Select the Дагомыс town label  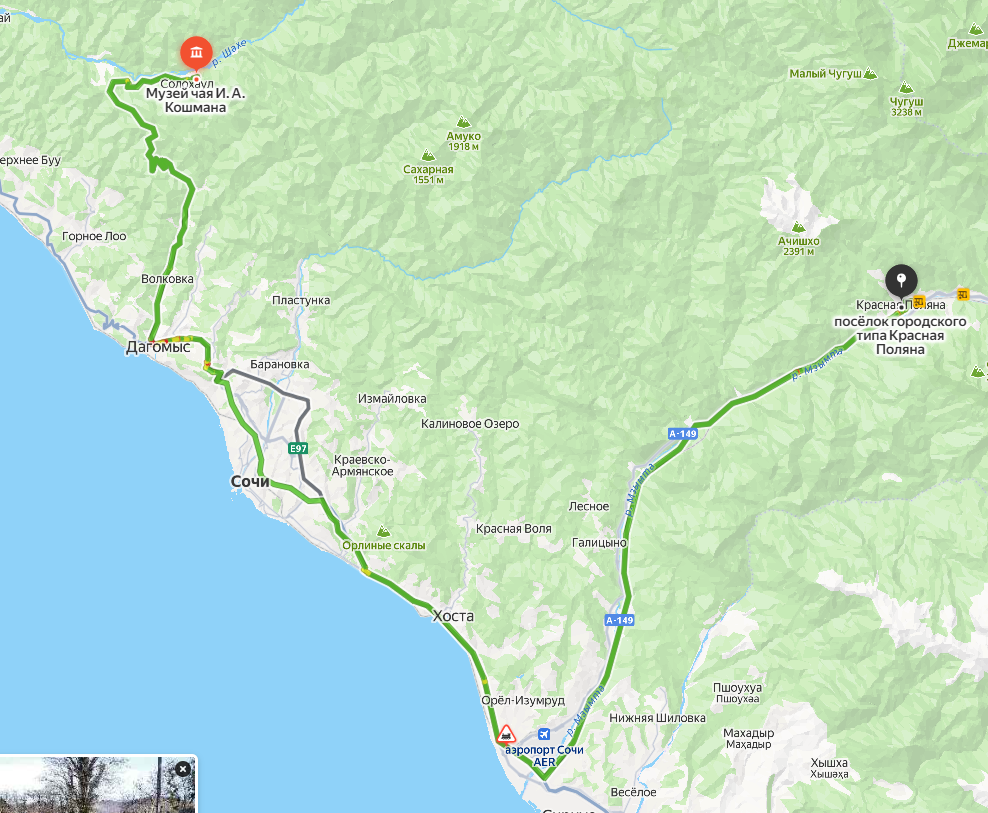click(158, 347)
